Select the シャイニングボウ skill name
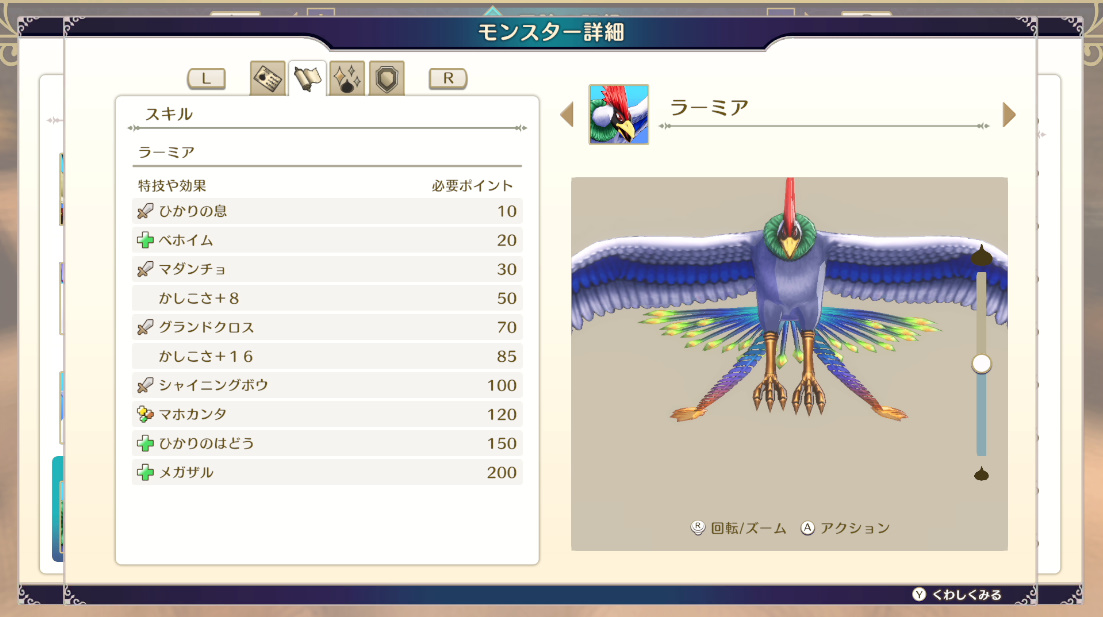 [x=213, y=385]
